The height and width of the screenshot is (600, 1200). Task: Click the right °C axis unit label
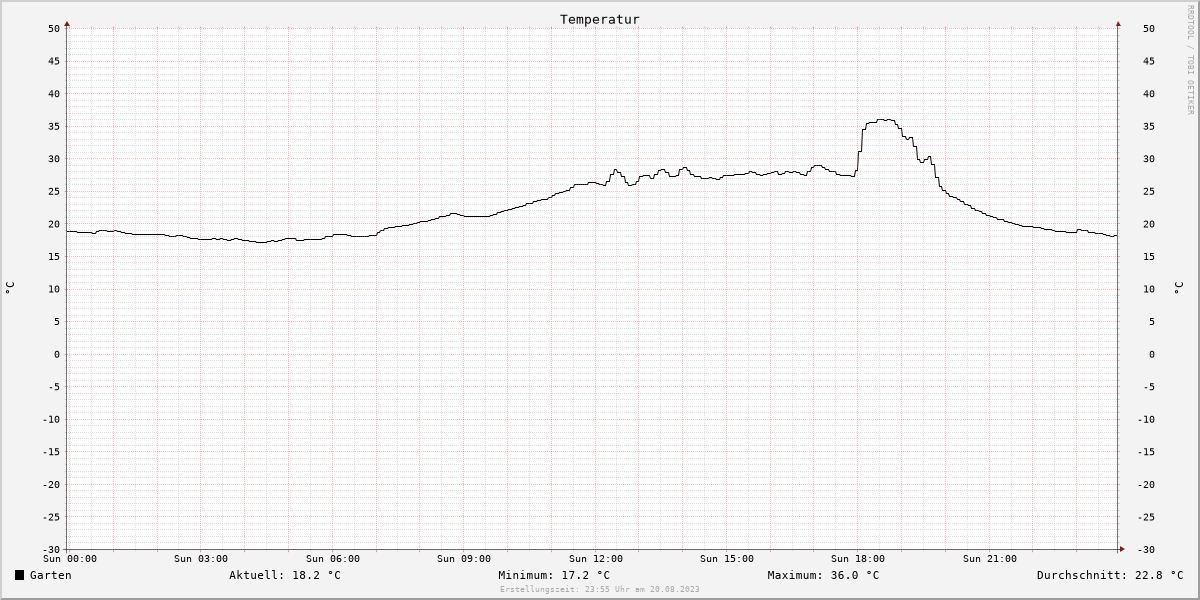tap(1178, 288)
